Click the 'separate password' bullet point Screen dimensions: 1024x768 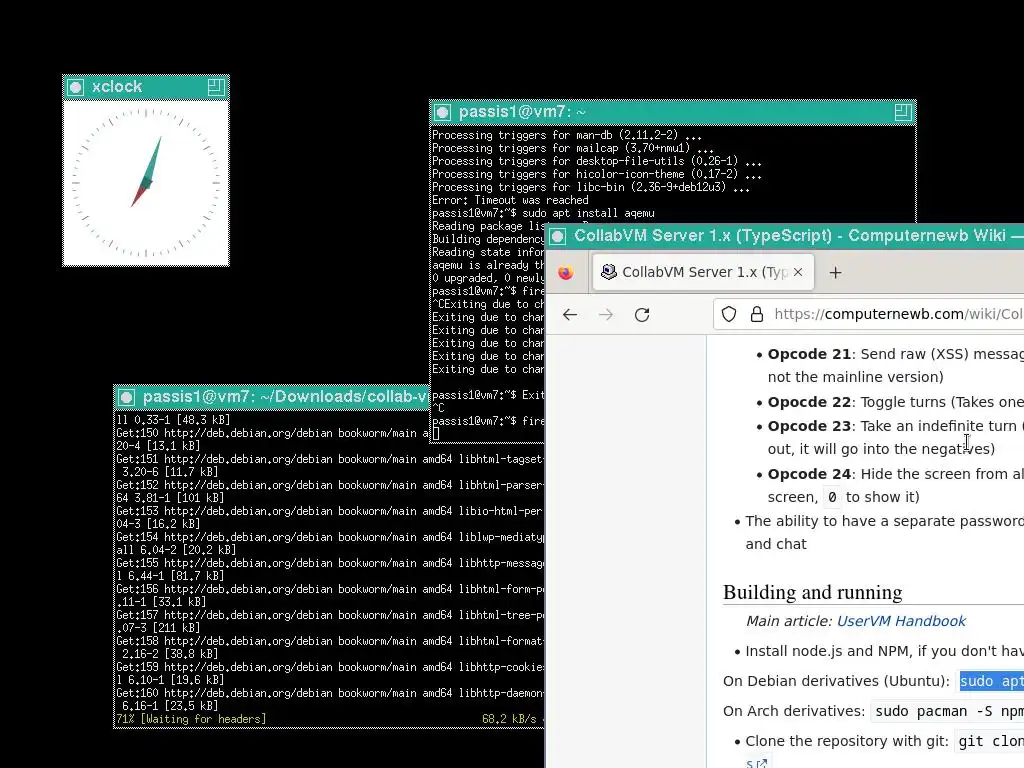point(884,532)
